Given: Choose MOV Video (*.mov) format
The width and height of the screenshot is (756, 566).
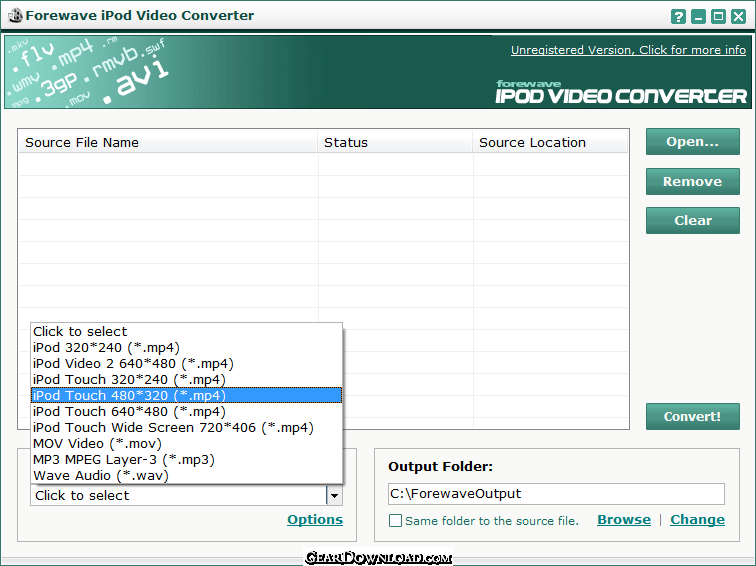Looking at the screenshot, I should point(187,444).
